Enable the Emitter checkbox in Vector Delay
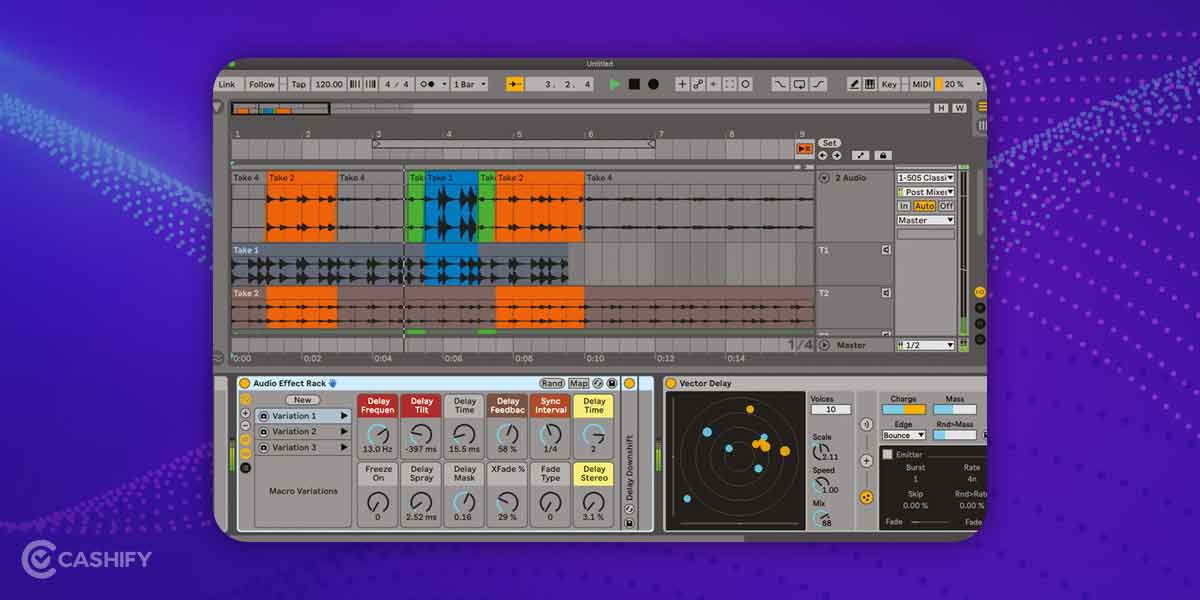The width and height of the screenshot is (1200, 600). click(x=887, y=454)
